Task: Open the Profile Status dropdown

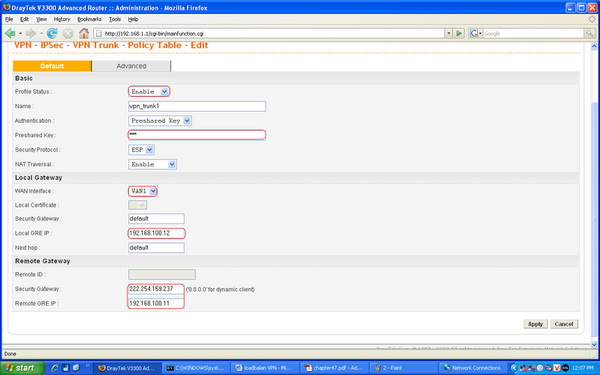Action: [x=149, y=91]
